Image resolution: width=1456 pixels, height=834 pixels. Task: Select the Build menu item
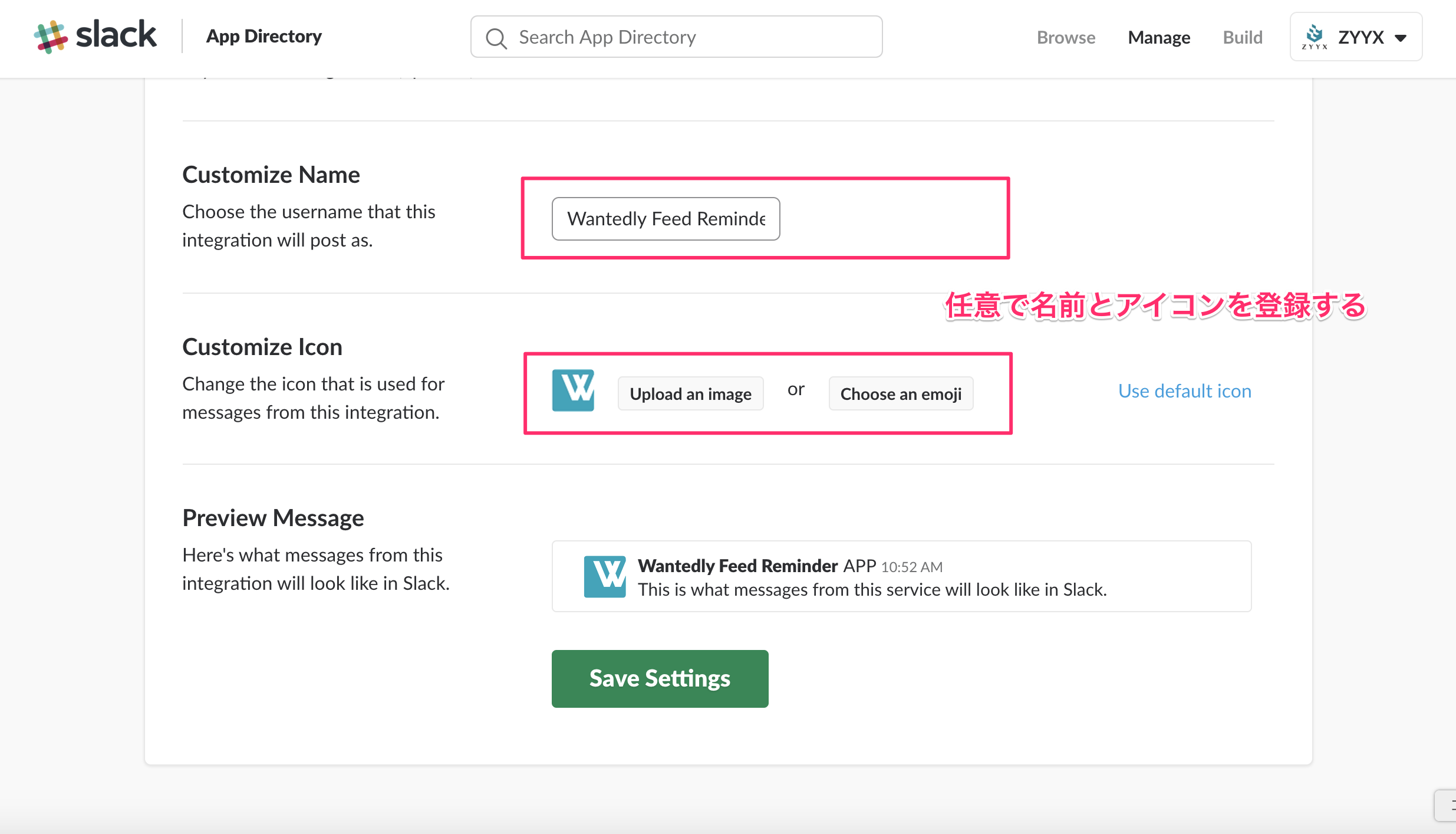[1243, 37]
